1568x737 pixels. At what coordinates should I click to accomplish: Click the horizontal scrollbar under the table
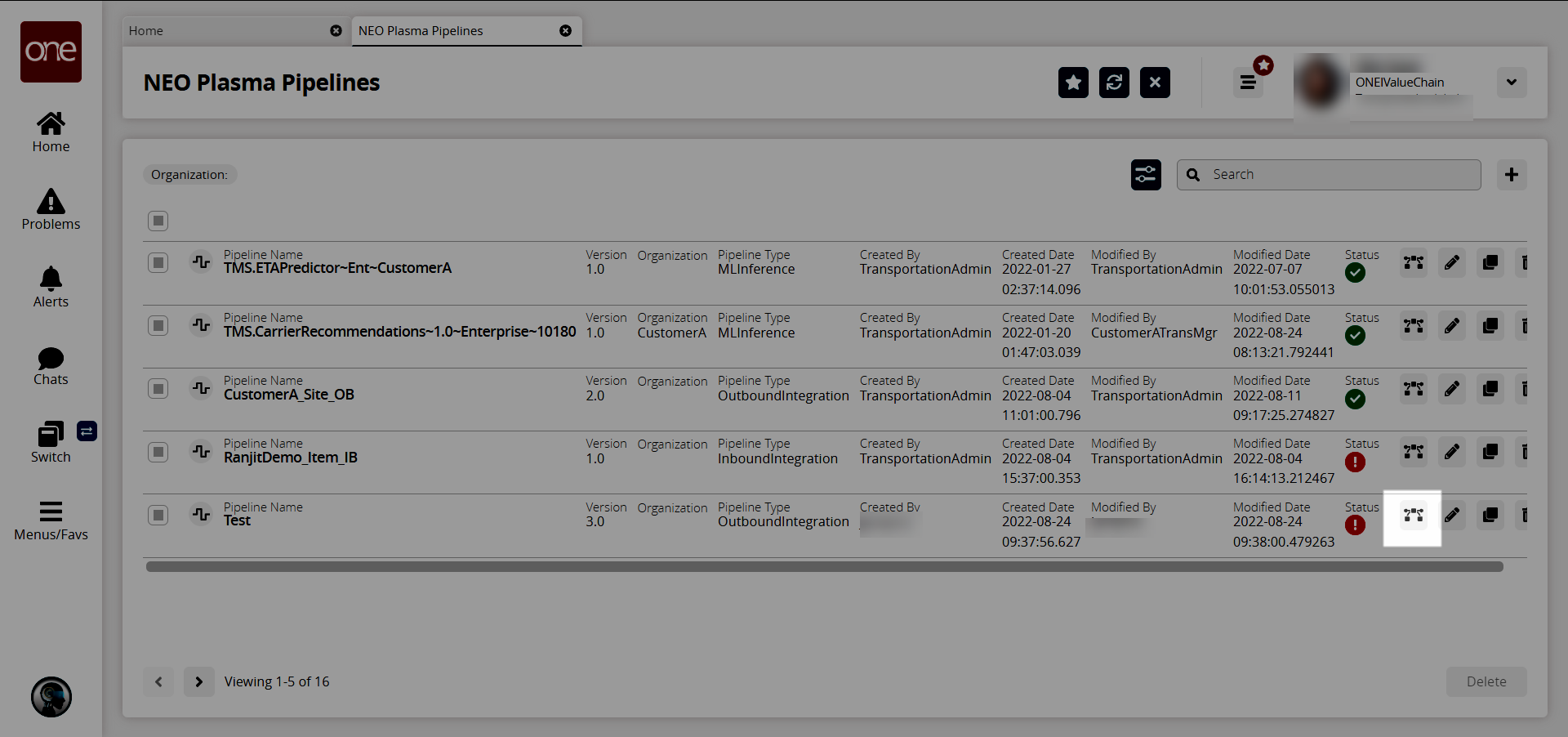point(824,566)
